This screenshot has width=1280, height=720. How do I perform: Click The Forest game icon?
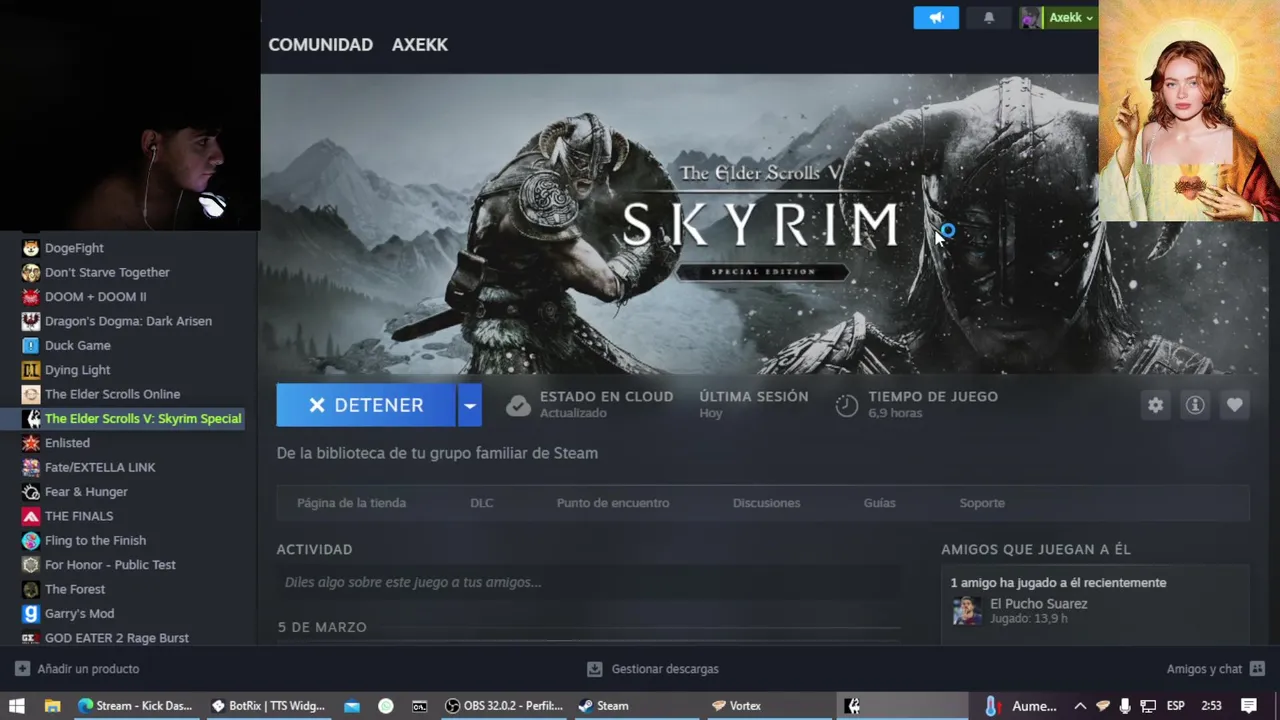coord(31,589)
